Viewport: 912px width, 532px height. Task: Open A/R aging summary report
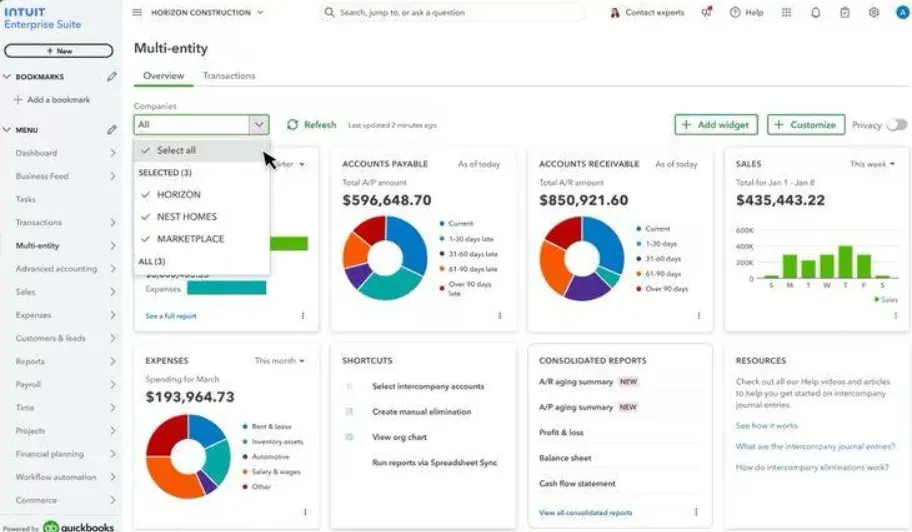[x=576, y=381]
